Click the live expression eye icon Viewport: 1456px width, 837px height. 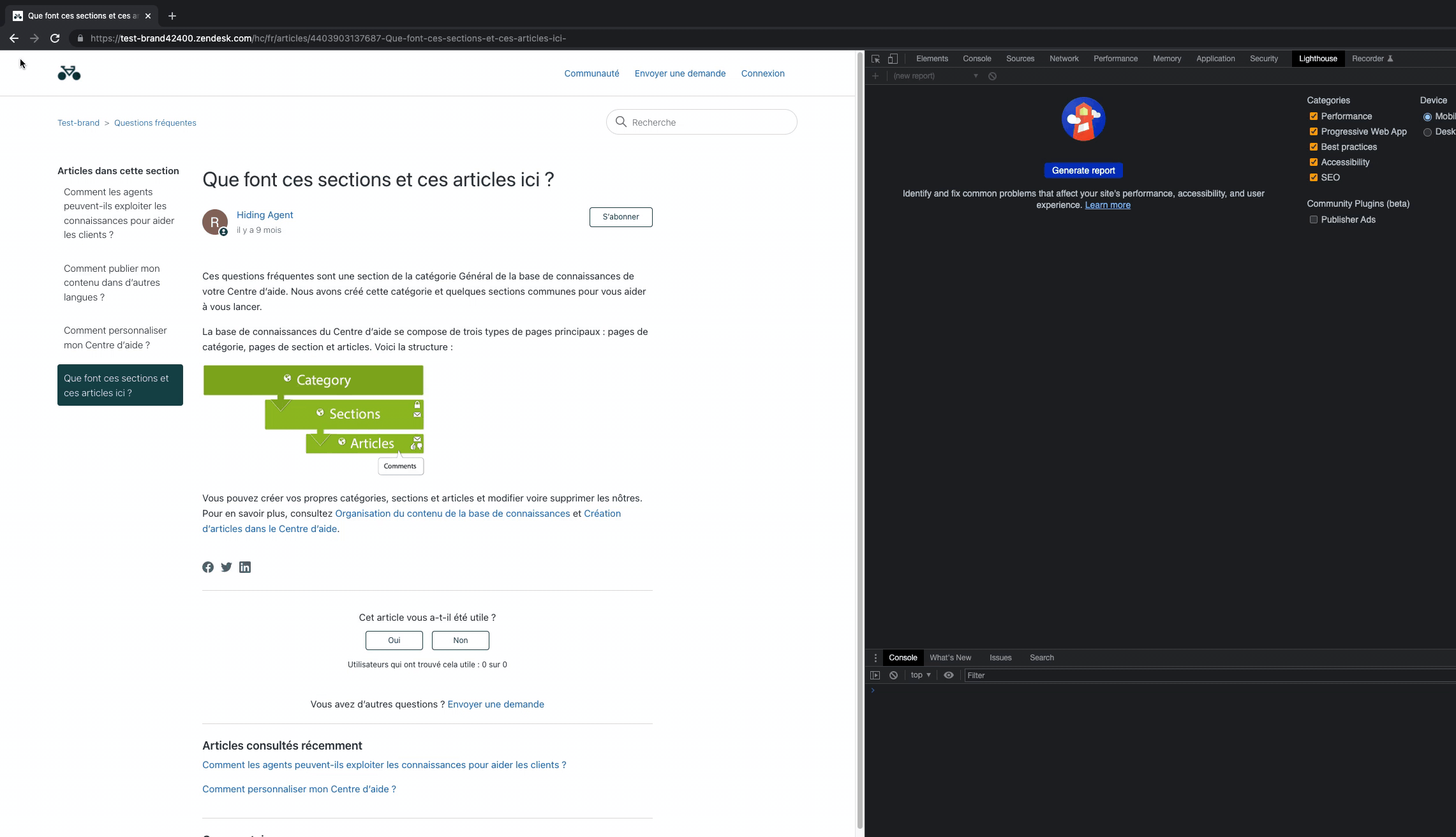pyautogui.click(x=949, y=675)
